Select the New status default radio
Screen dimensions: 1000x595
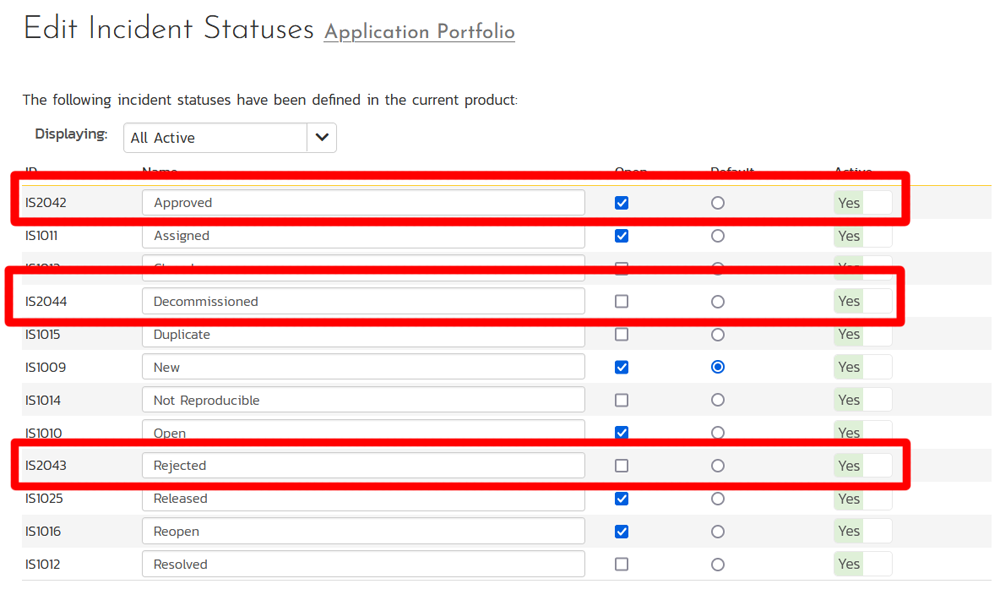[718, 367]
